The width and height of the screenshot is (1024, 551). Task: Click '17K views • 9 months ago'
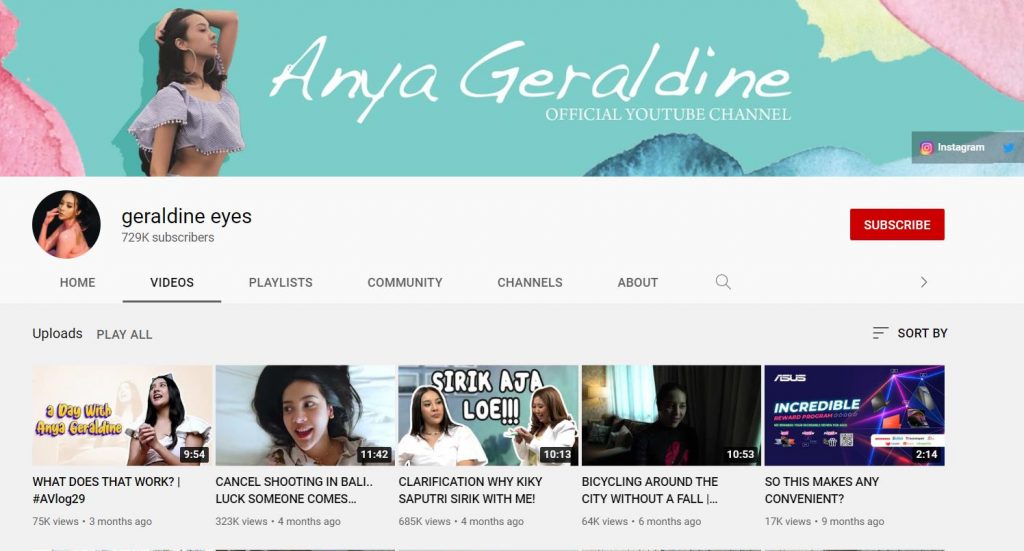click(824, 522)
